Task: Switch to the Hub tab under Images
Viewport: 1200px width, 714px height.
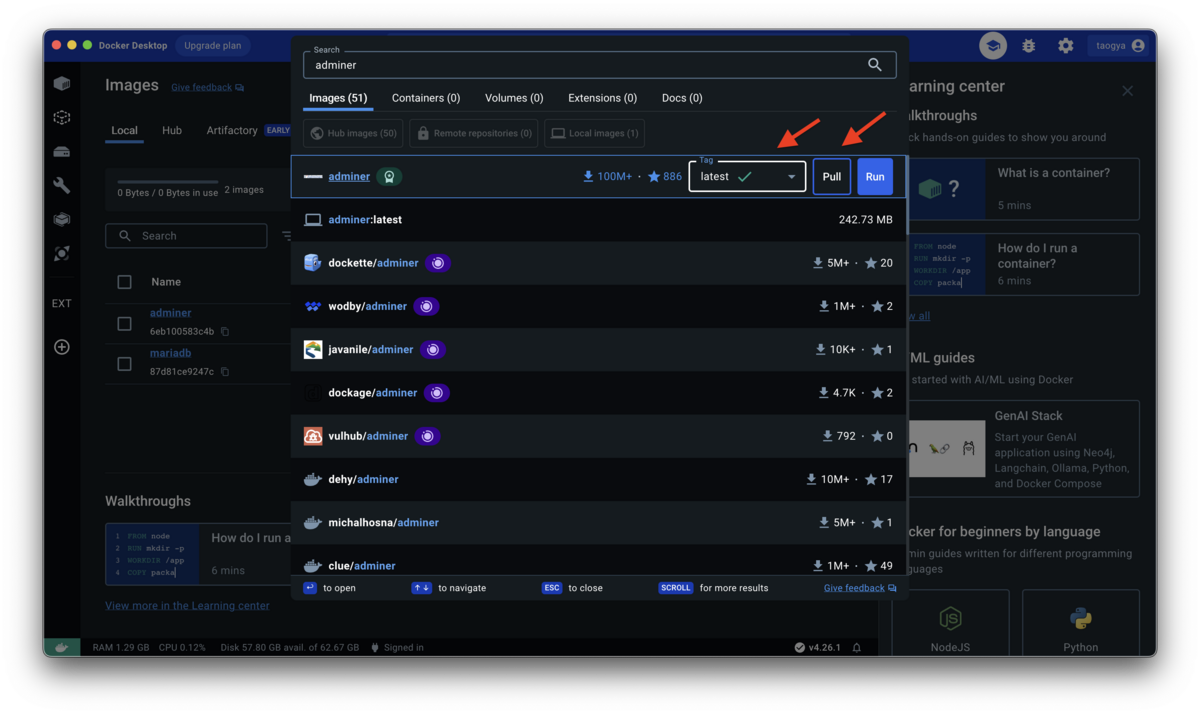Action: click(x=171, y=130)
